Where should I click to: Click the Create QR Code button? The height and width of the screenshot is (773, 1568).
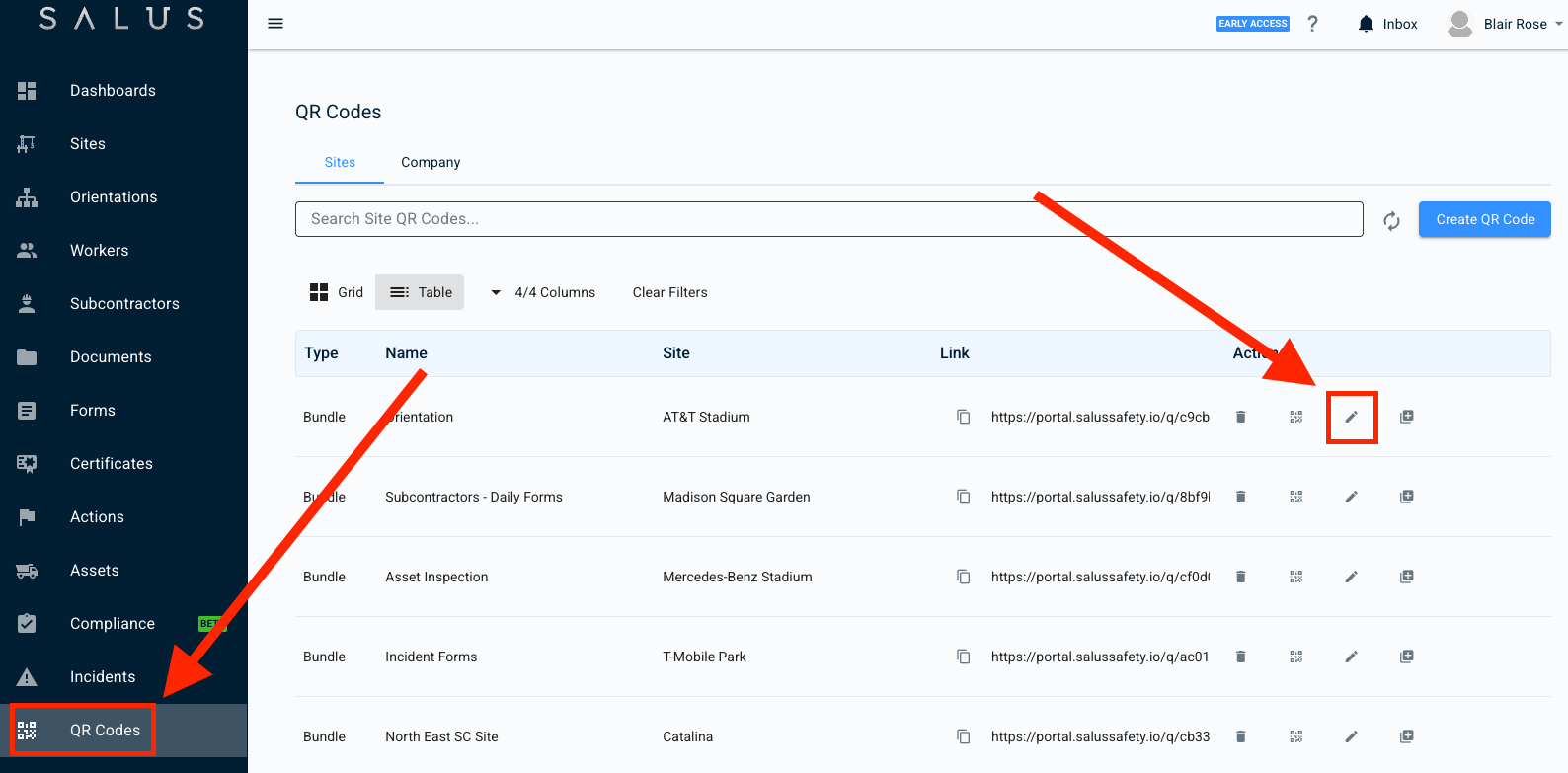coord(1484,219)
